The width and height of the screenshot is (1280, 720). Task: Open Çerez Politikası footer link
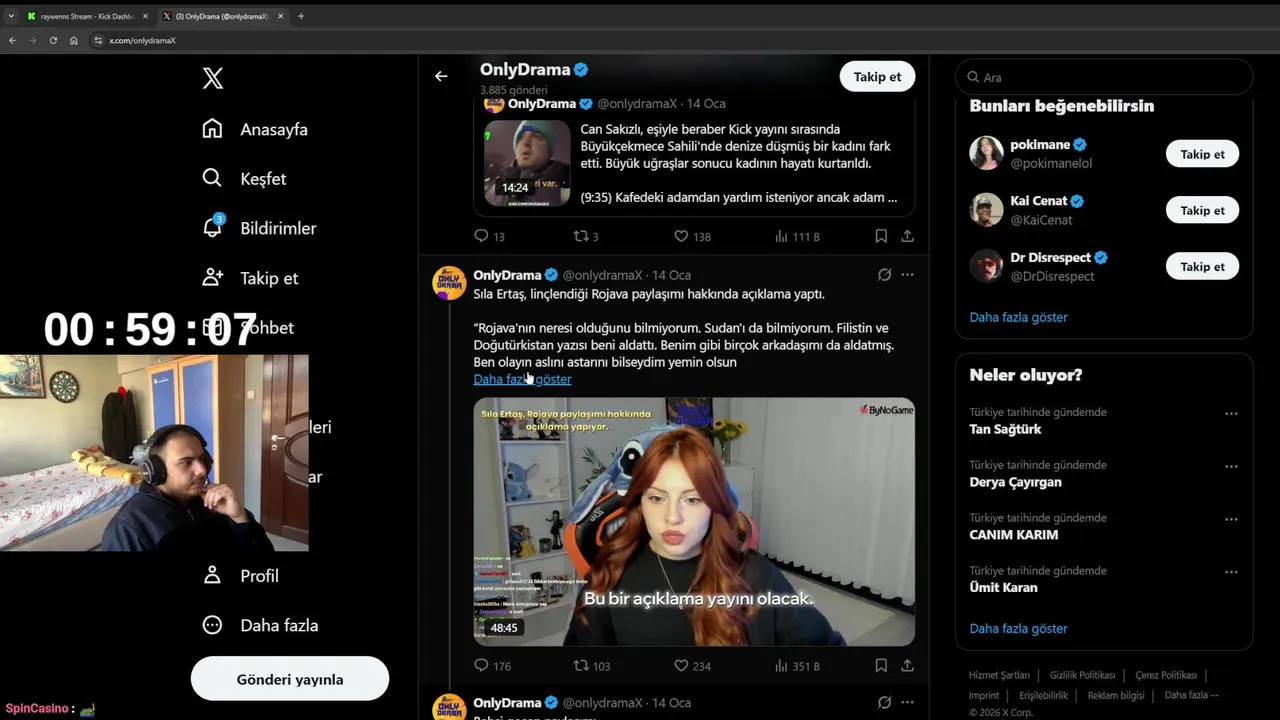[x=1166, y=675]
